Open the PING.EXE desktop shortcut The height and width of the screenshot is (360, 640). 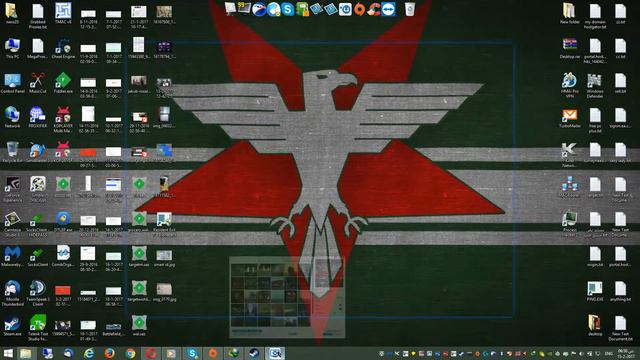595,291
